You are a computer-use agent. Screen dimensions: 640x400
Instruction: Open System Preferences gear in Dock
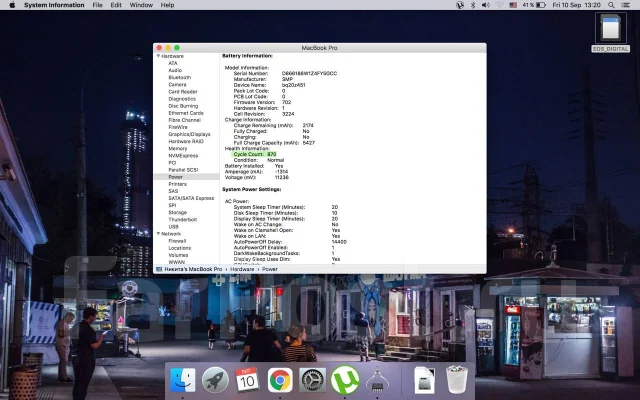click(x=312, y=380)
